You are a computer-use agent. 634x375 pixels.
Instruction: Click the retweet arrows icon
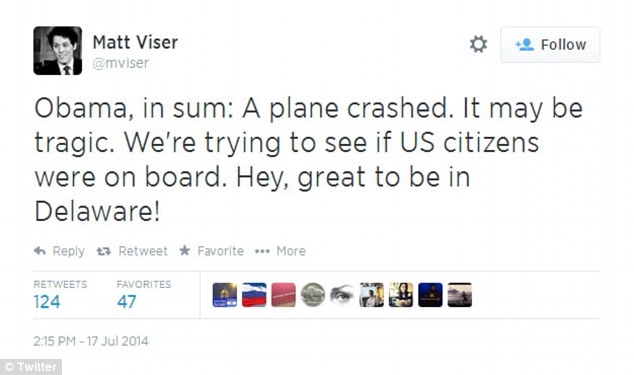click(x=104, y=251)
